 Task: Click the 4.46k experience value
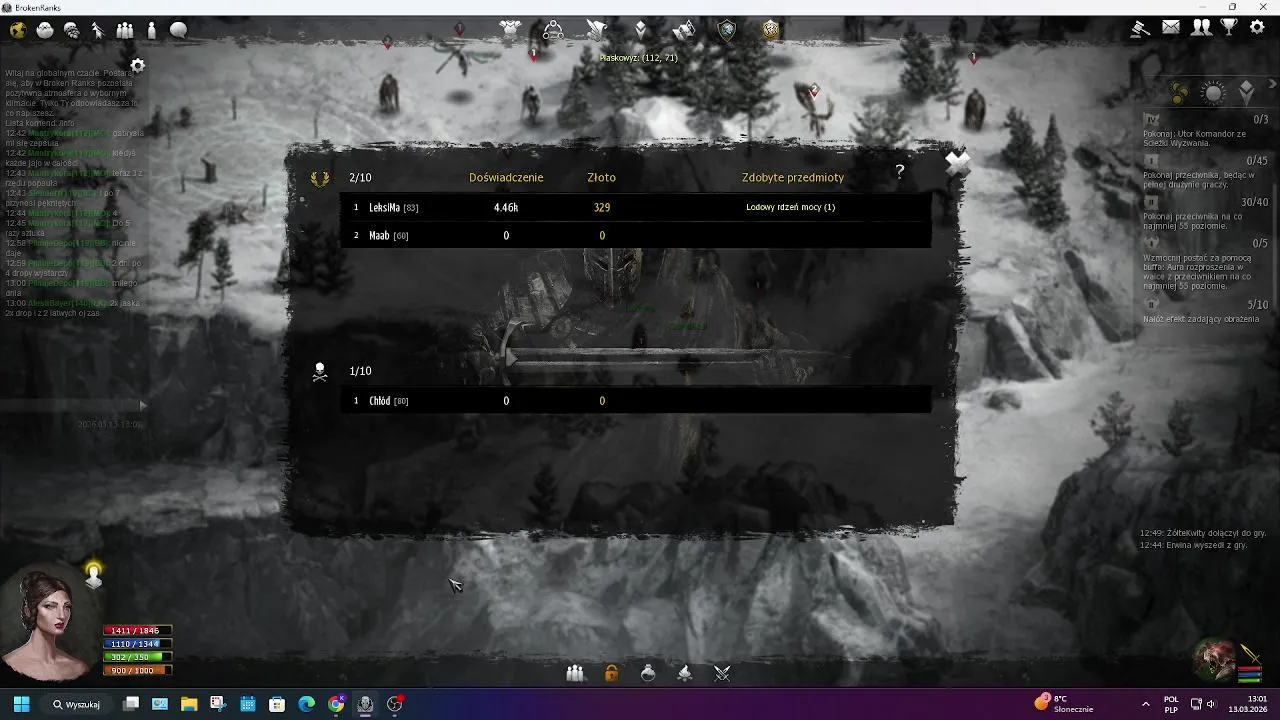[x=506, y=207]
